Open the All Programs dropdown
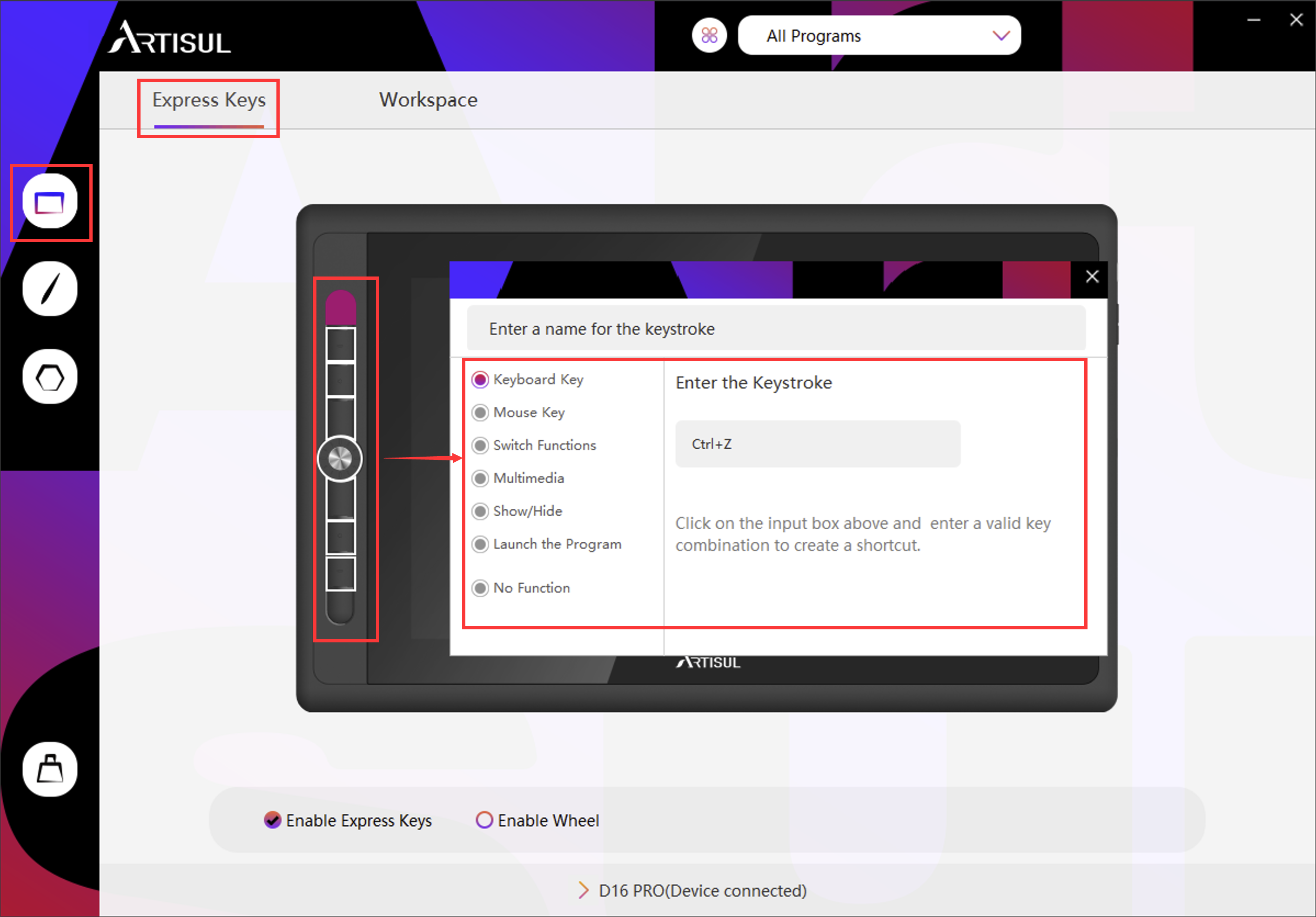1316x917 pixels. pos(879,35)
